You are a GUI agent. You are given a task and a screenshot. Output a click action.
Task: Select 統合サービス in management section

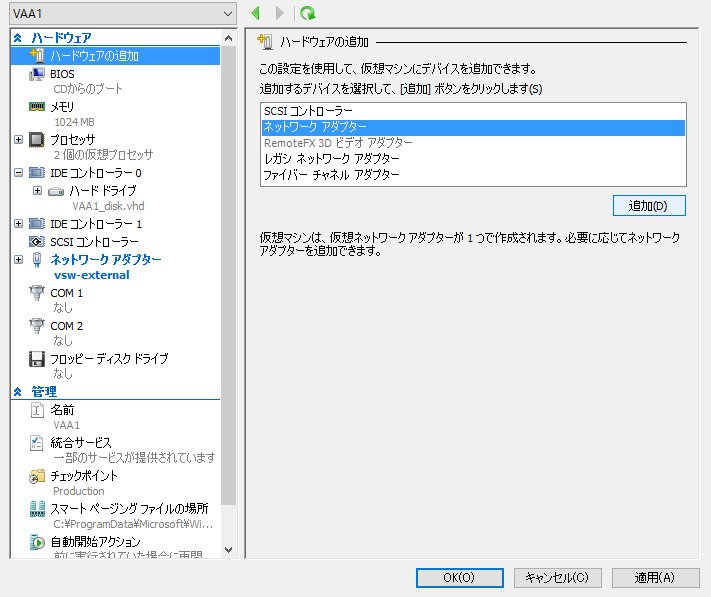click(x=81, y=443)
